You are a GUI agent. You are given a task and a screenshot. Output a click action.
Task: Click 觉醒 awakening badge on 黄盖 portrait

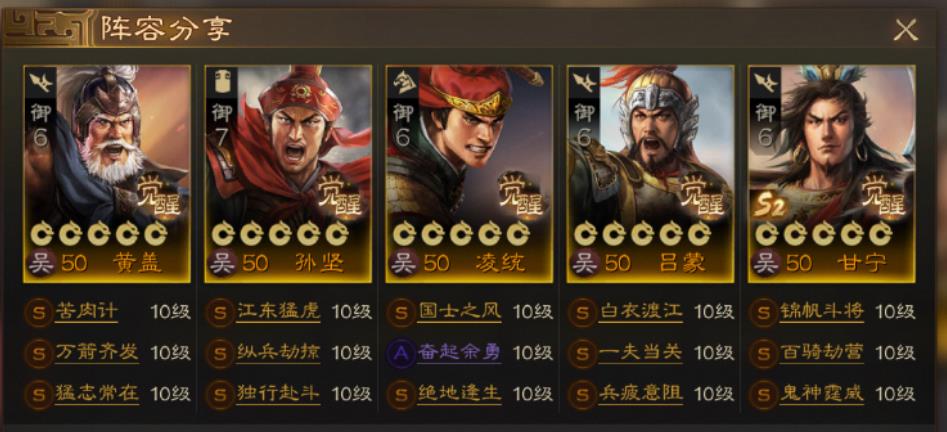point(160,195)
